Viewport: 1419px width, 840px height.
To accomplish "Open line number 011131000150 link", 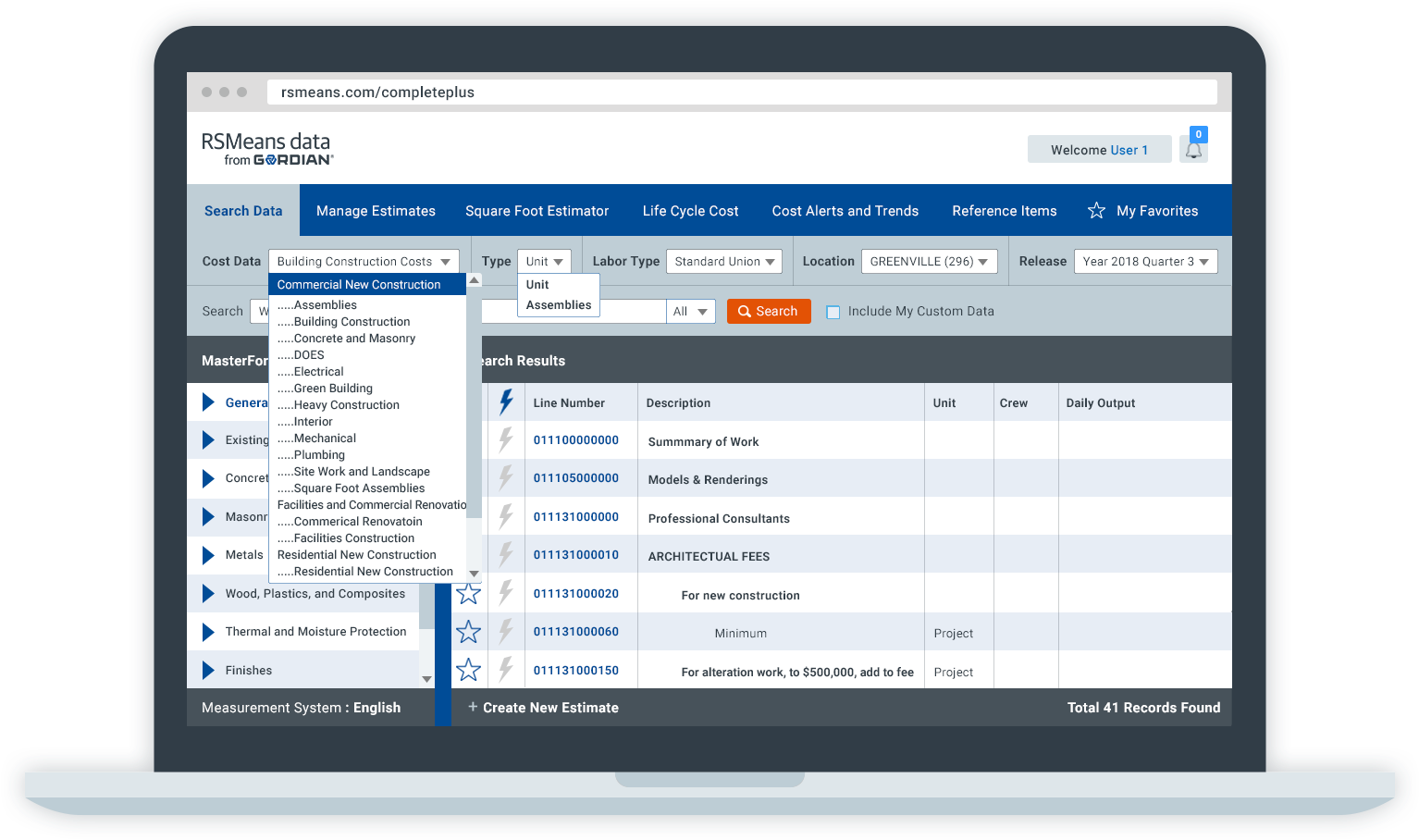I will pos(575,671).
